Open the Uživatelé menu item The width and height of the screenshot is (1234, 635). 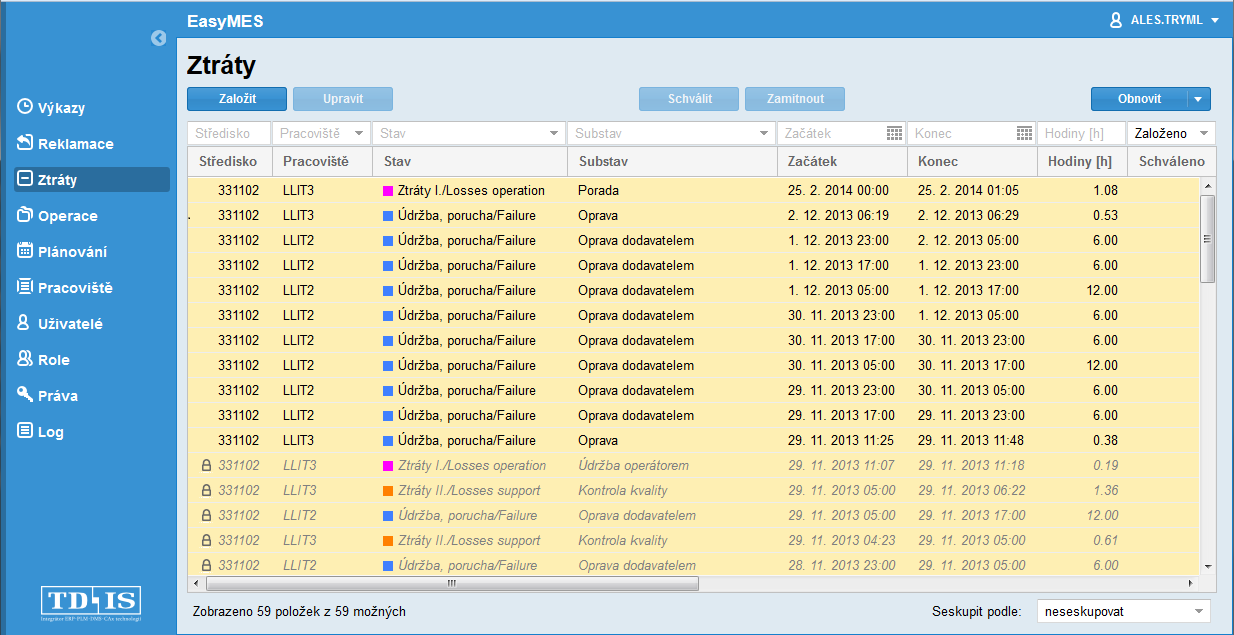click(x=70, y=324)
